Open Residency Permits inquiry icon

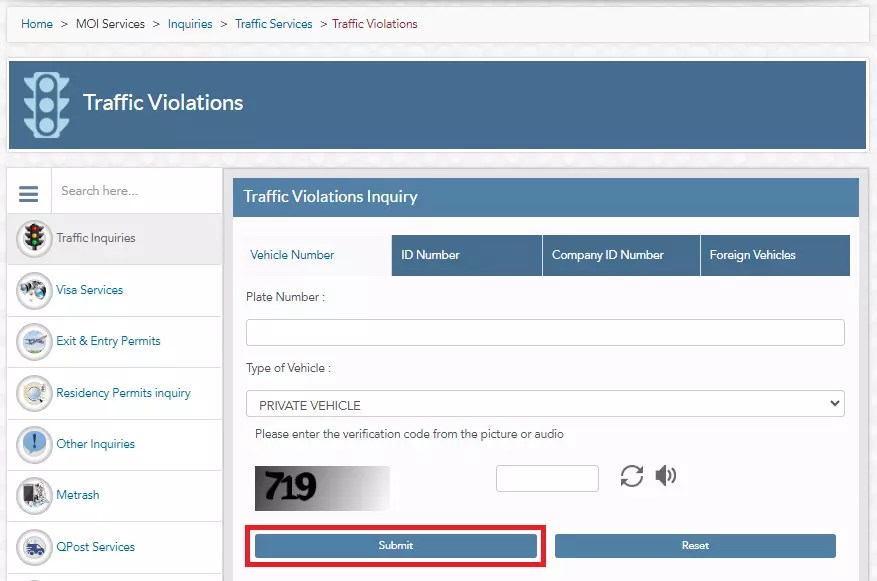pyautogui.click(x=33, y=393)
